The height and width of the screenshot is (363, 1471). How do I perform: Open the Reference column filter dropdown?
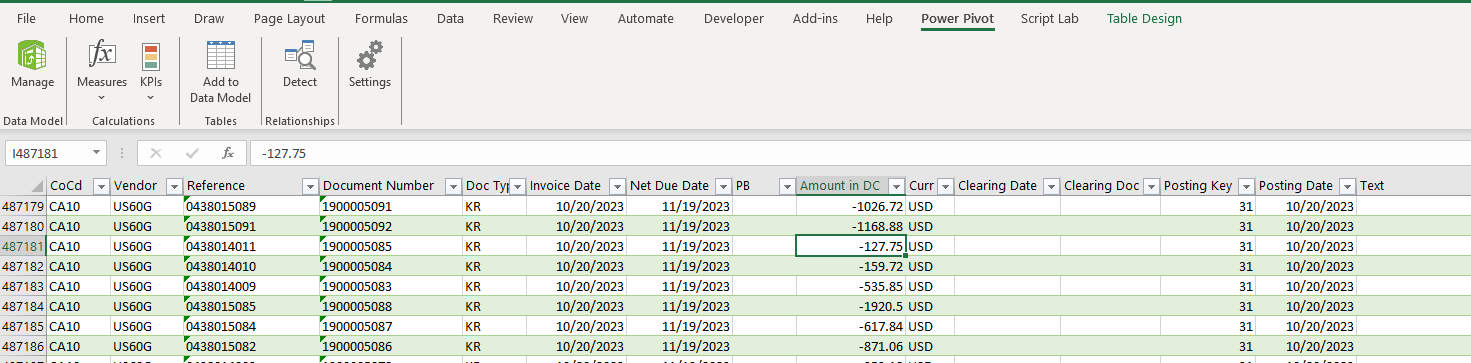click(x=310, y=186)
